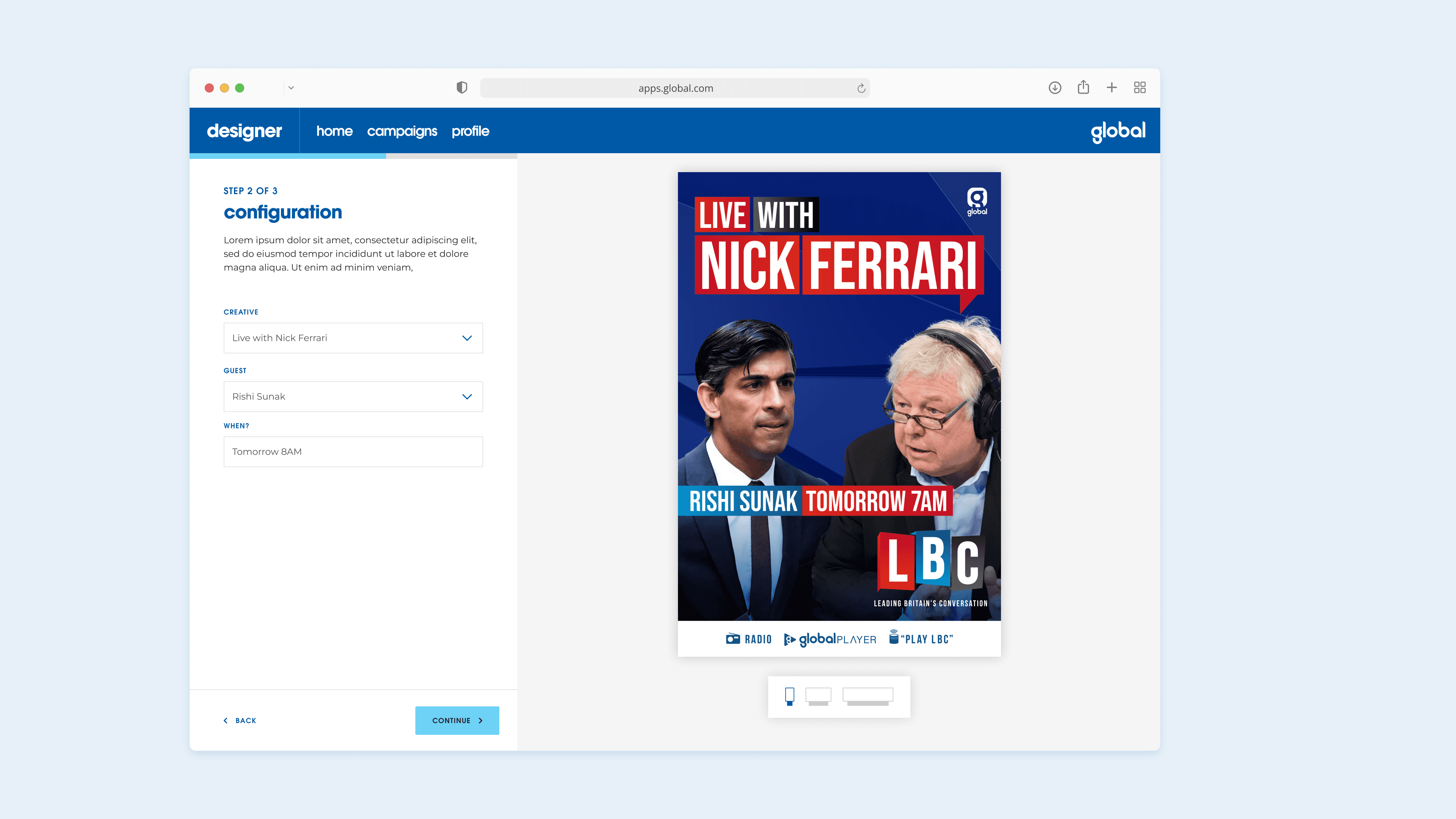The width and height of the screenshot is (1456, 819).
Task: Select the green zoom window button
Action: point(240,88)
